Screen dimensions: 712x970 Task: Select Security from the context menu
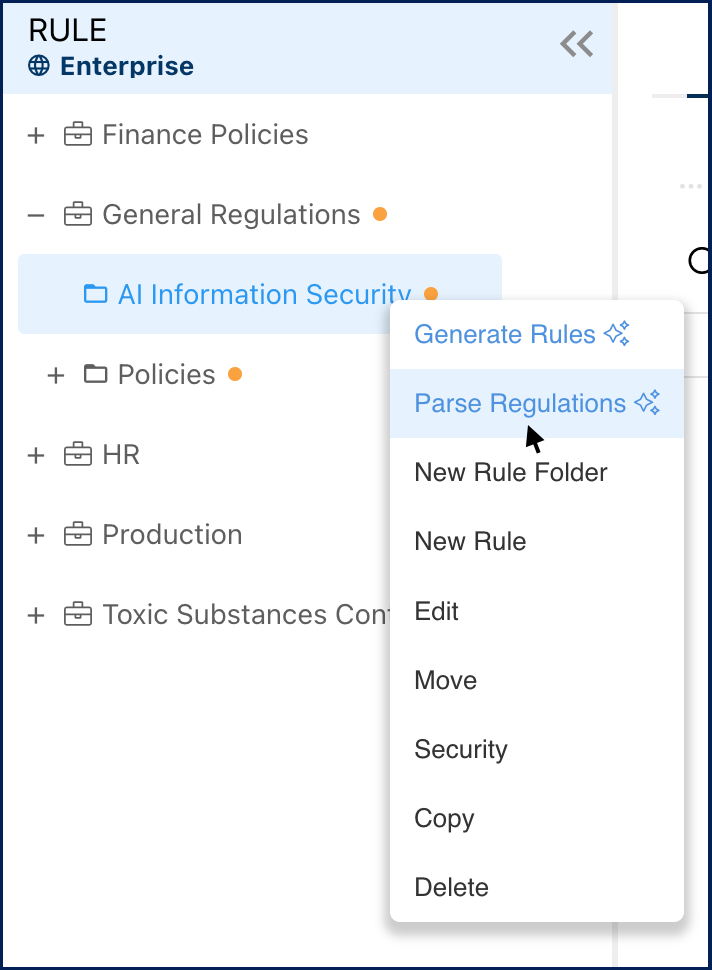[461, 749]
